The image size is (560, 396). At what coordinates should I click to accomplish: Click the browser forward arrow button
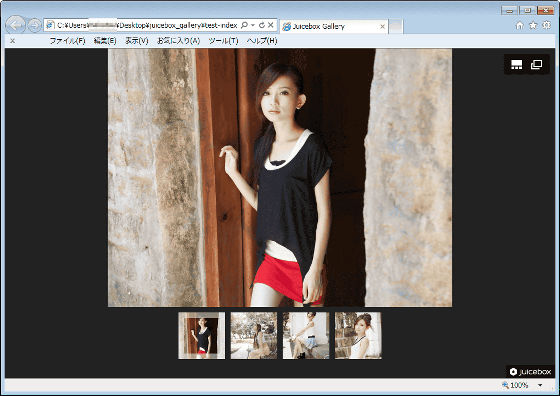pos(34,25)
